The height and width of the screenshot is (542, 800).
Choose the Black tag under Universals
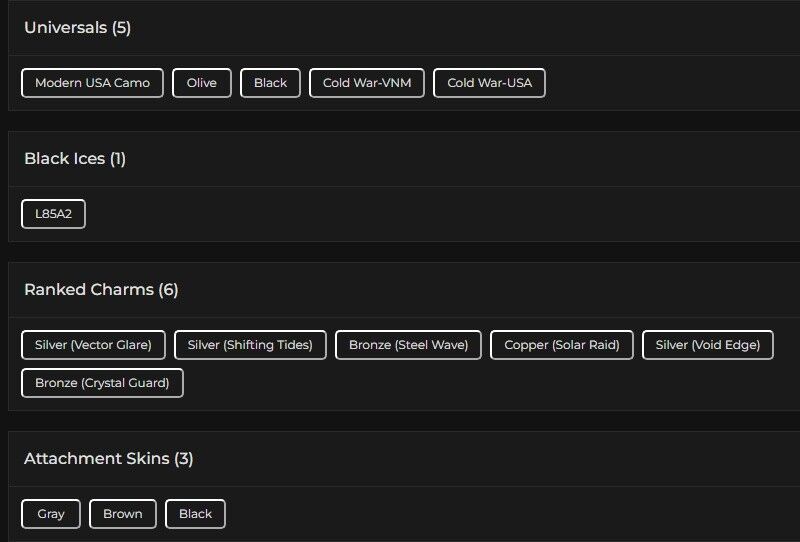[x=270, y=83]
